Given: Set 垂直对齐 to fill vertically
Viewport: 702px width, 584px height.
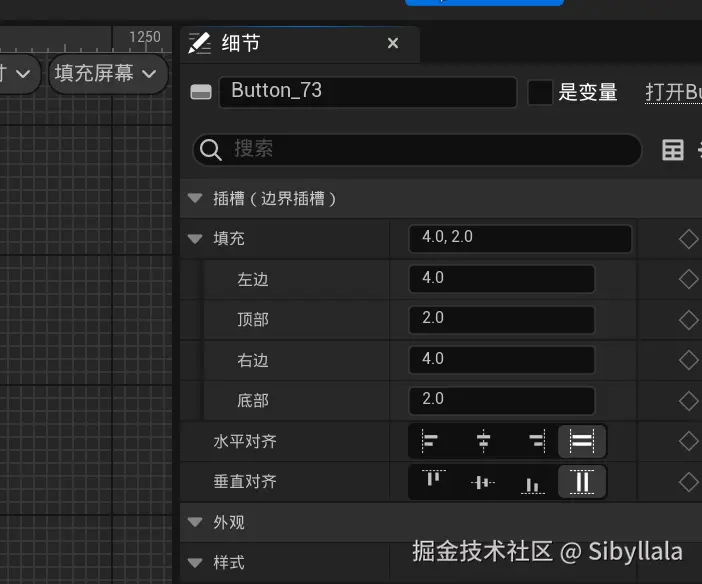Looking at the screenshot, I should (582, 482).
